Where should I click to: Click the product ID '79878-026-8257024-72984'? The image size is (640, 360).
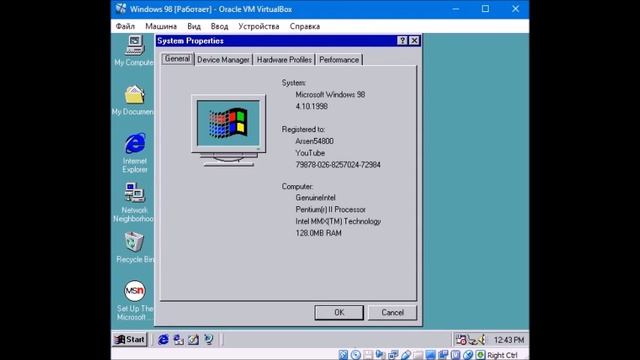(x=338, y=164)
